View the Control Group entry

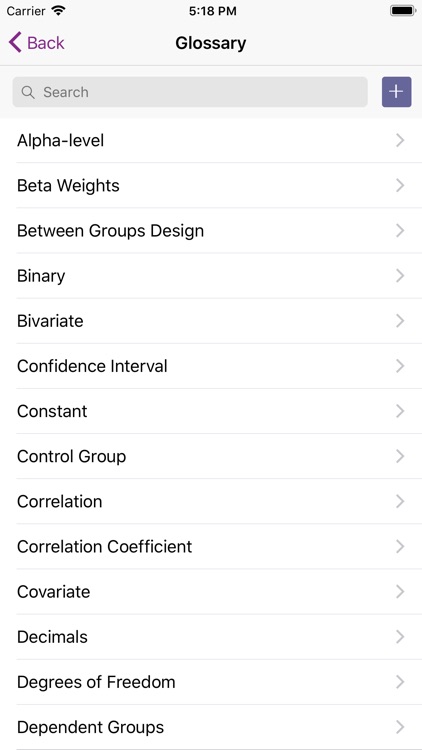[x=211, y=456]
